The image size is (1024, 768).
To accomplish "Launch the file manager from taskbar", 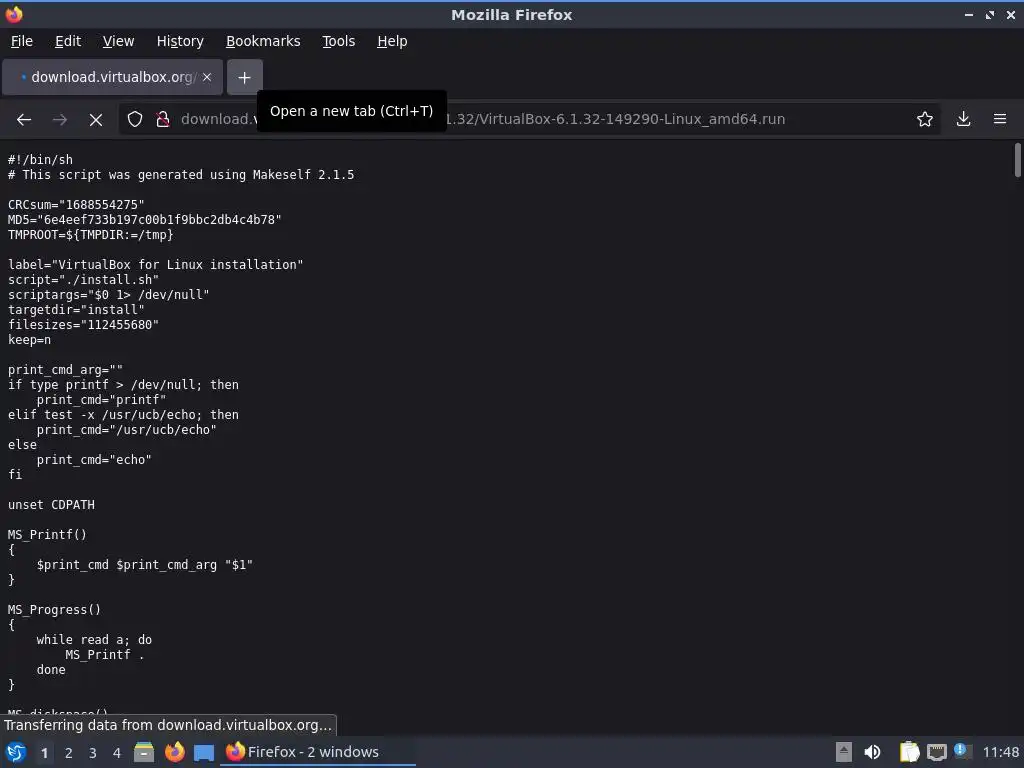I will coord(144,752).
